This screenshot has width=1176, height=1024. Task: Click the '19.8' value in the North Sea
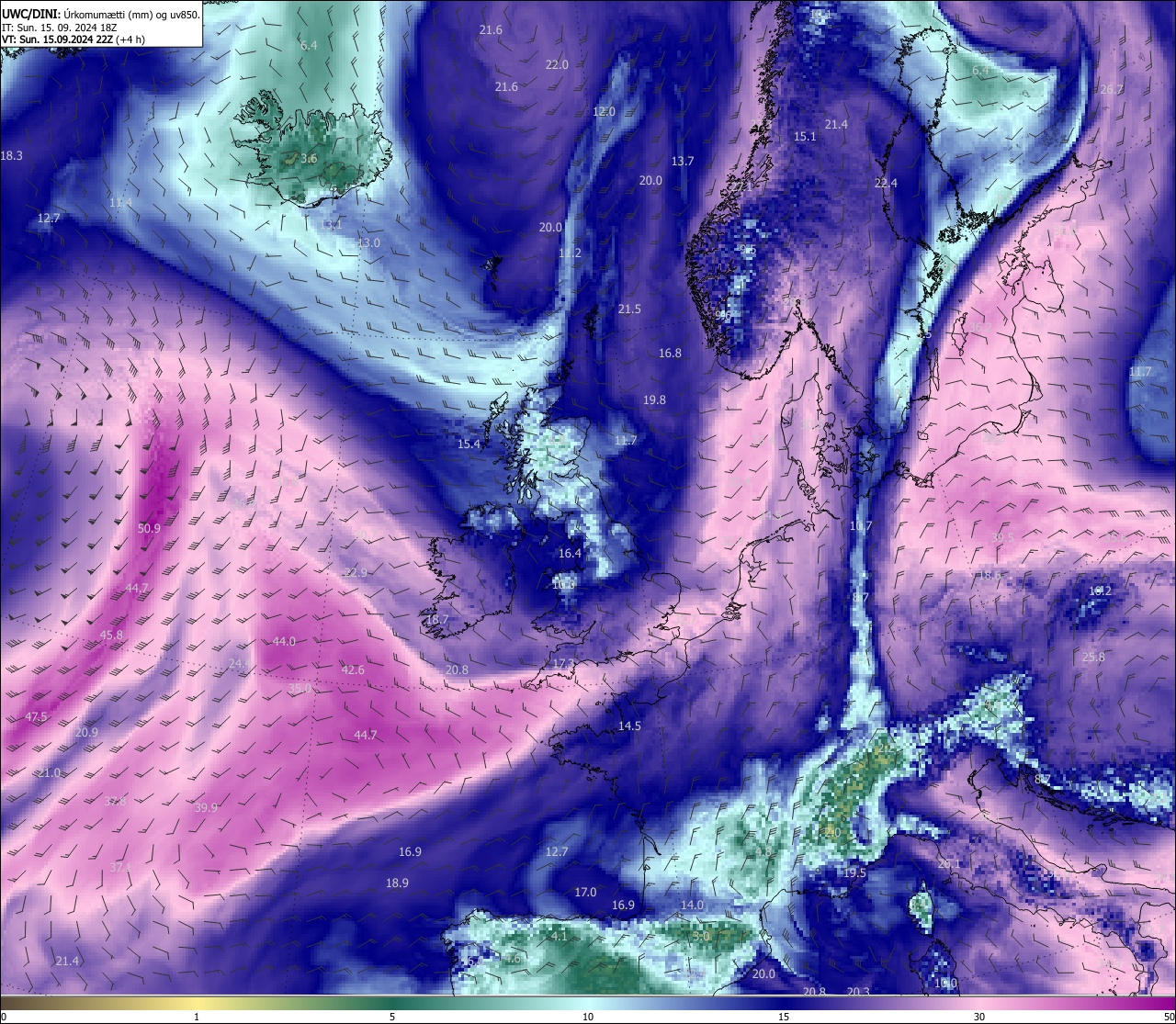click(x=654, y=399)
